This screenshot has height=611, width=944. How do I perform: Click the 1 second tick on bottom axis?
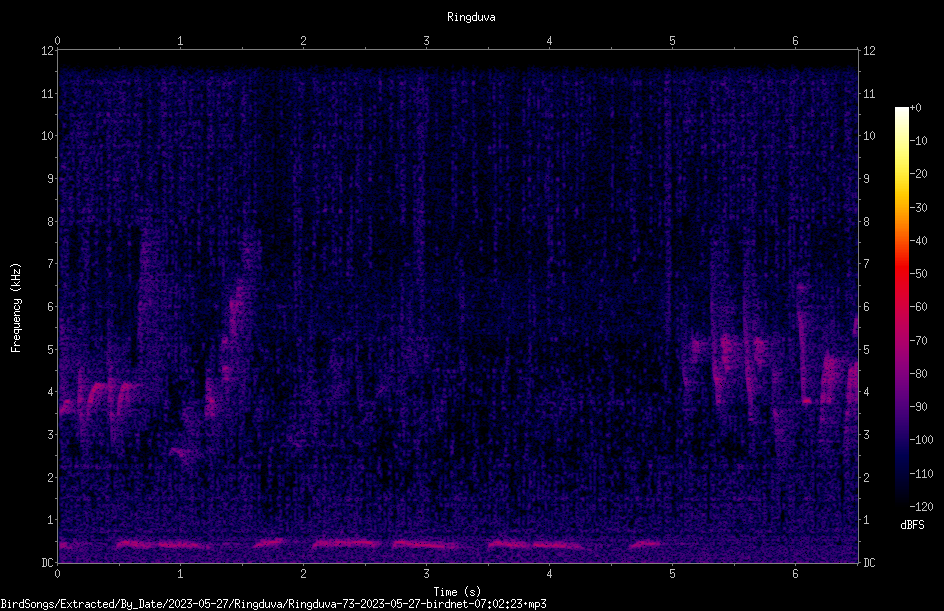(180, 574)
